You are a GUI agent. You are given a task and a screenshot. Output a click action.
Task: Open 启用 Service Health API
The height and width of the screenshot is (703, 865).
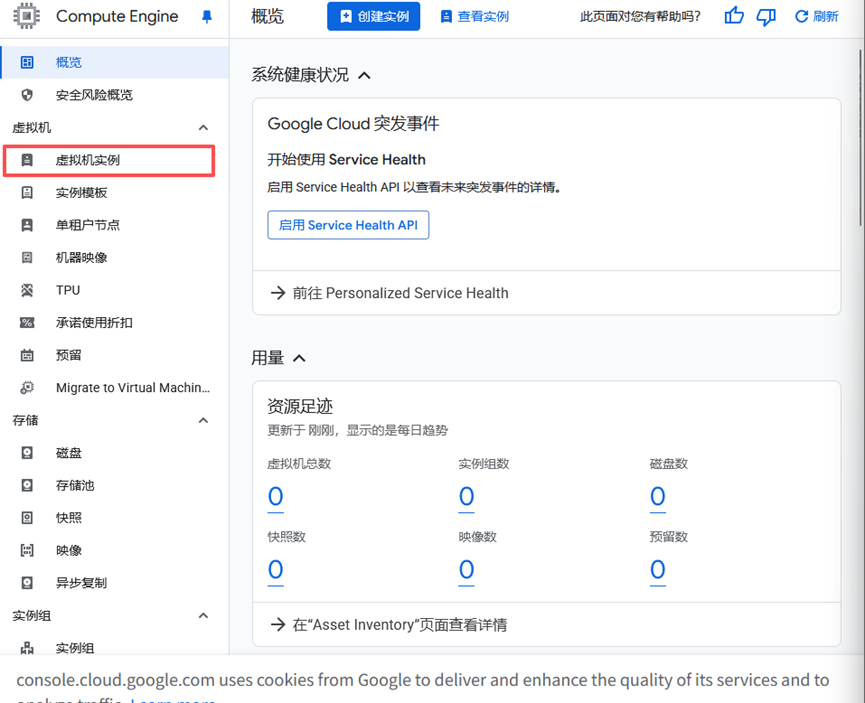[348, 225]
